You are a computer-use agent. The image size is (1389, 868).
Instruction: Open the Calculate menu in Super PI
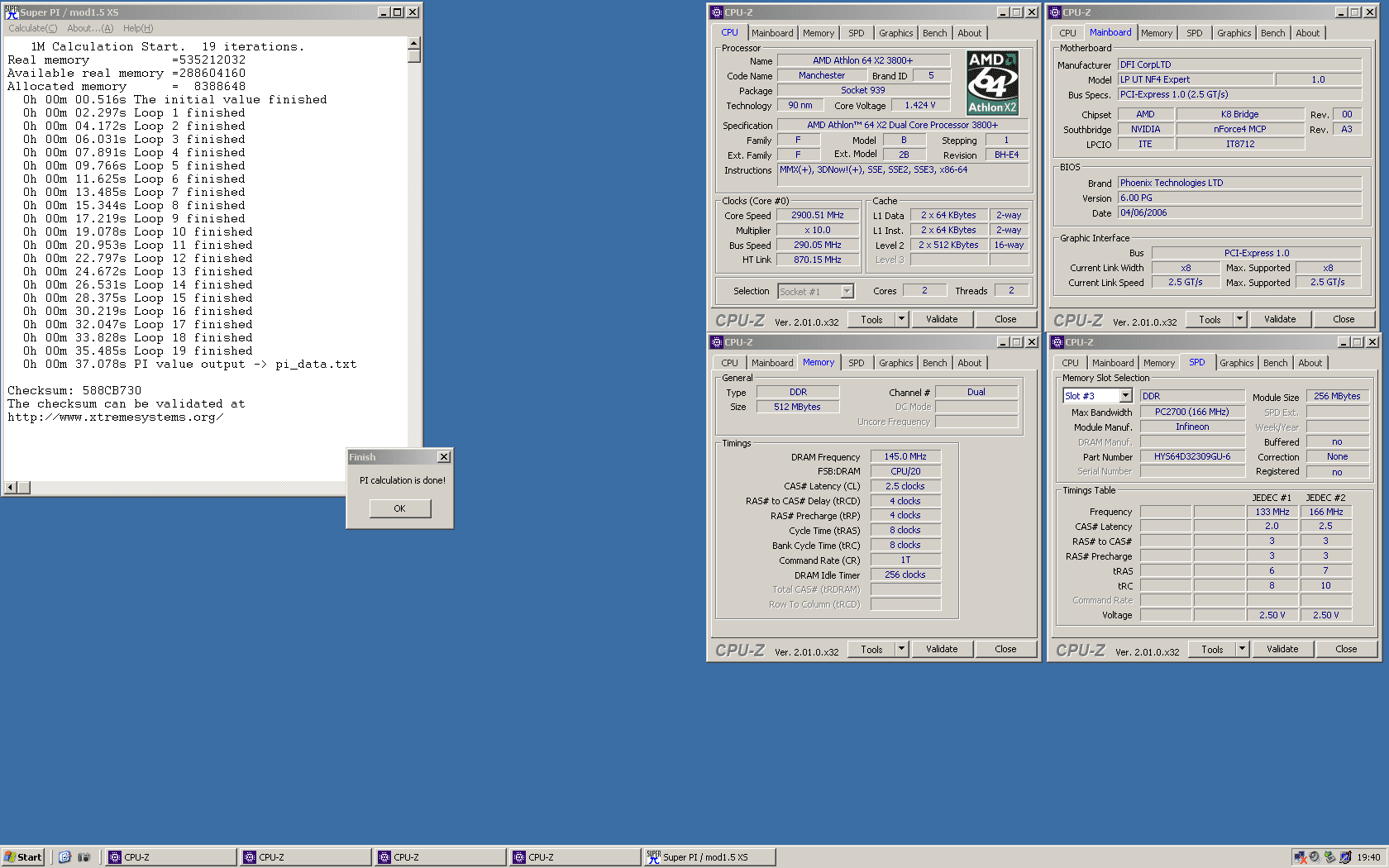[x=33, y=28]
